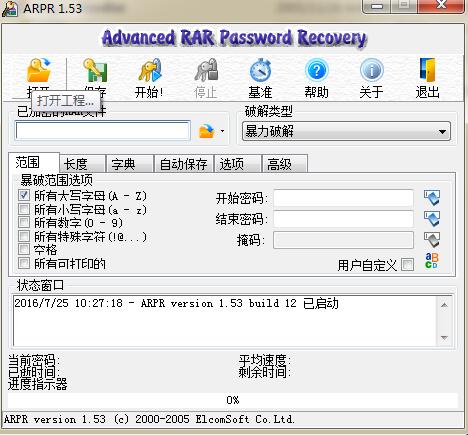This screenshot has width=468, height=435.
Task: Enable 所有数字 (0 - 9) checkbox
Action: pyautogui.click(x=24, y=222)
